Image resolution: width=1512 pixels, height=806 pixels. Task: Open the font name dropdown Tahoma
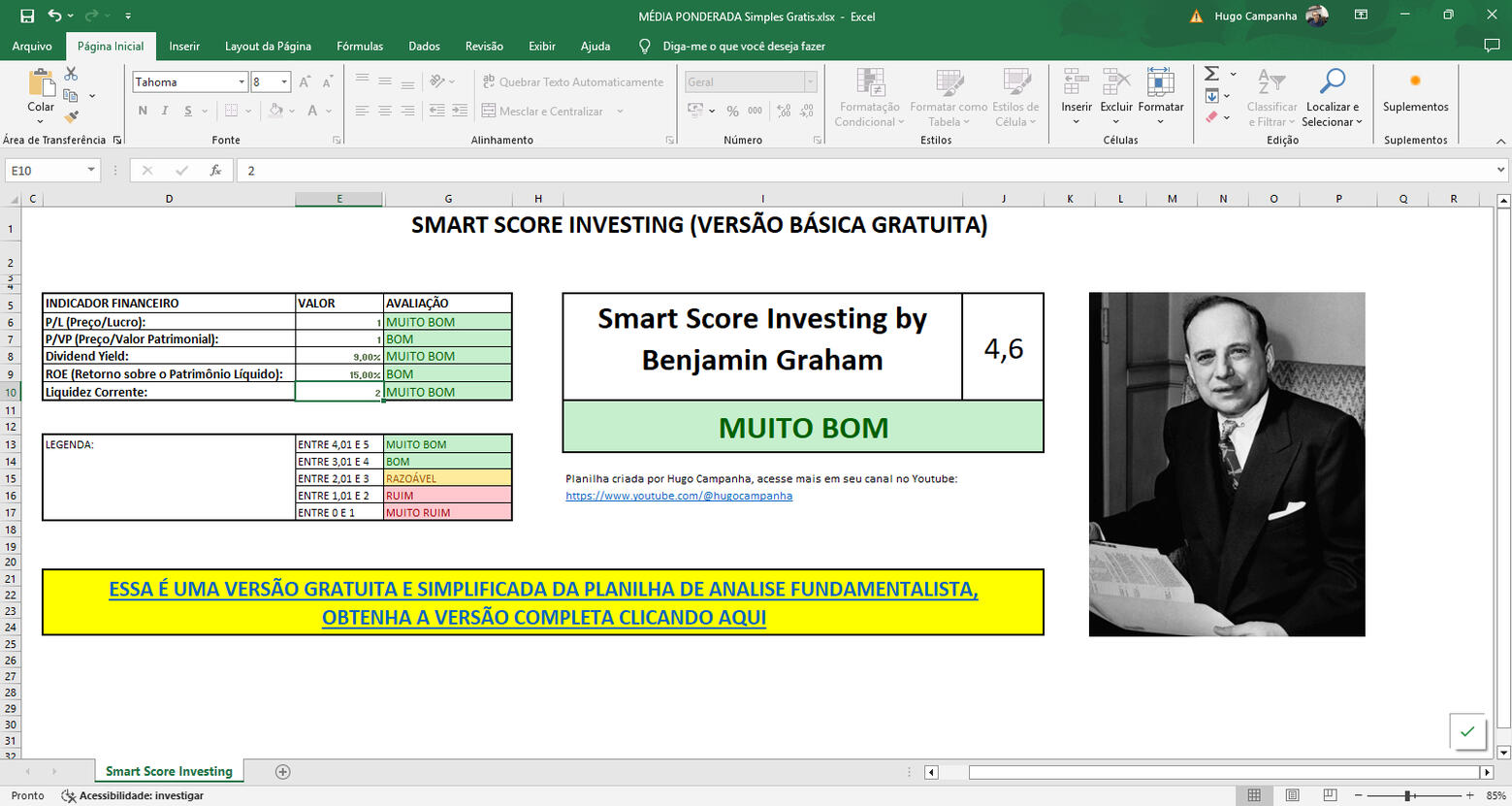point(241,82)
